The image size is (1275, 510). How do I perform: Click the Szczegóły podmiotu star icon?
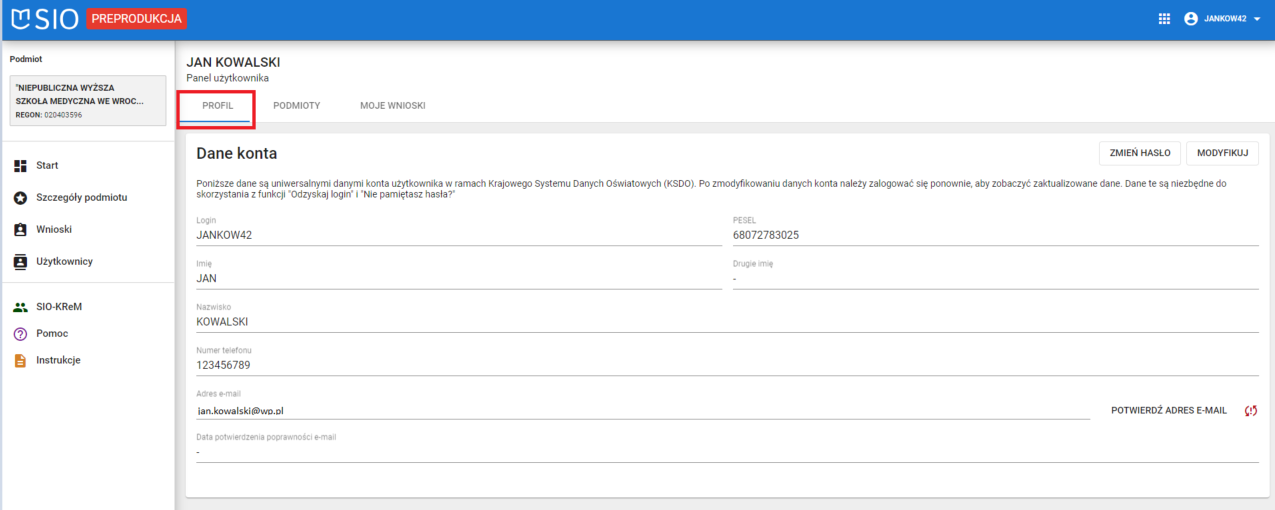click(20, 198)
